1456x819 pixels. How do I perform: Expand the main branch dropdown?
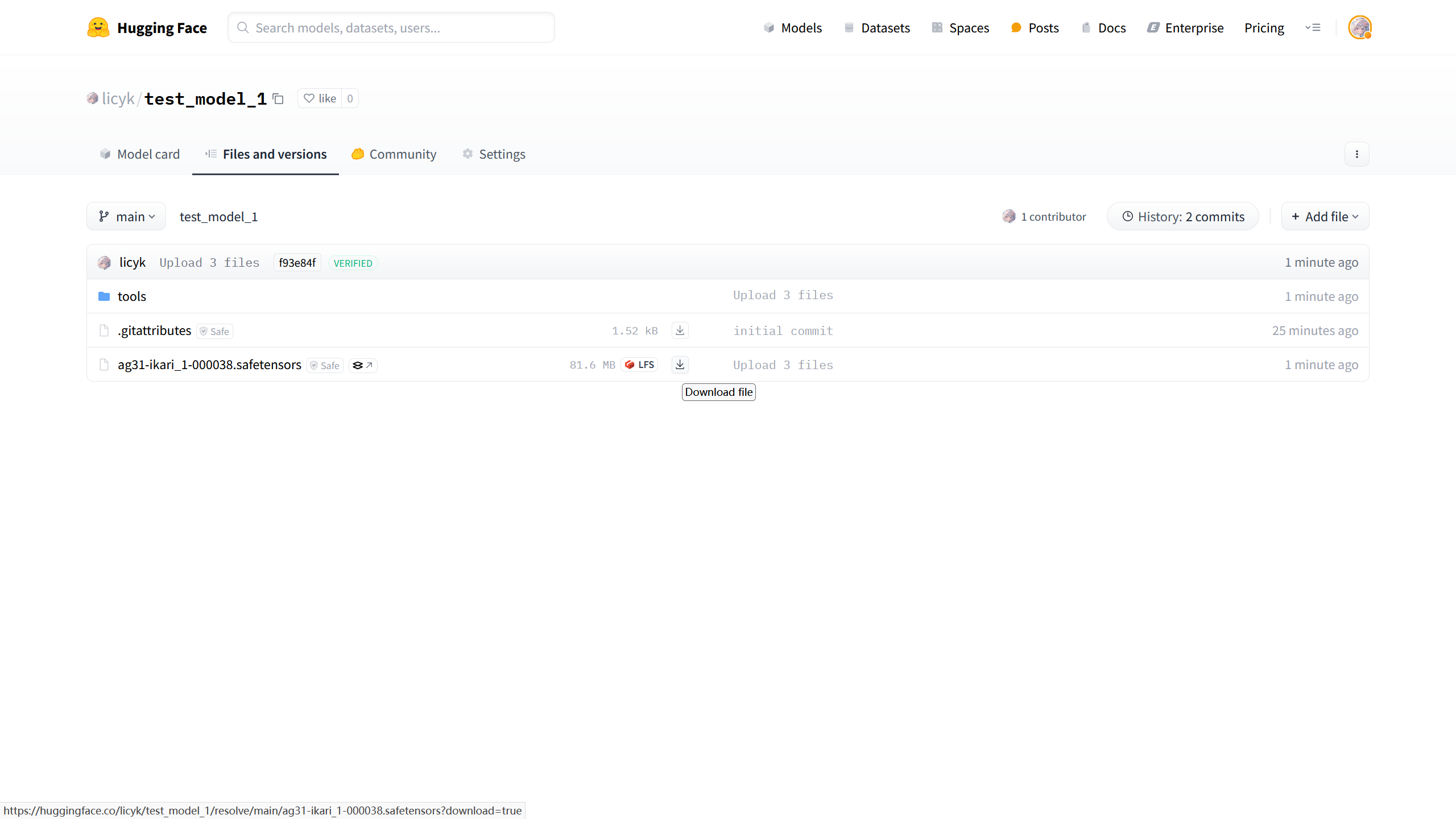126,217
